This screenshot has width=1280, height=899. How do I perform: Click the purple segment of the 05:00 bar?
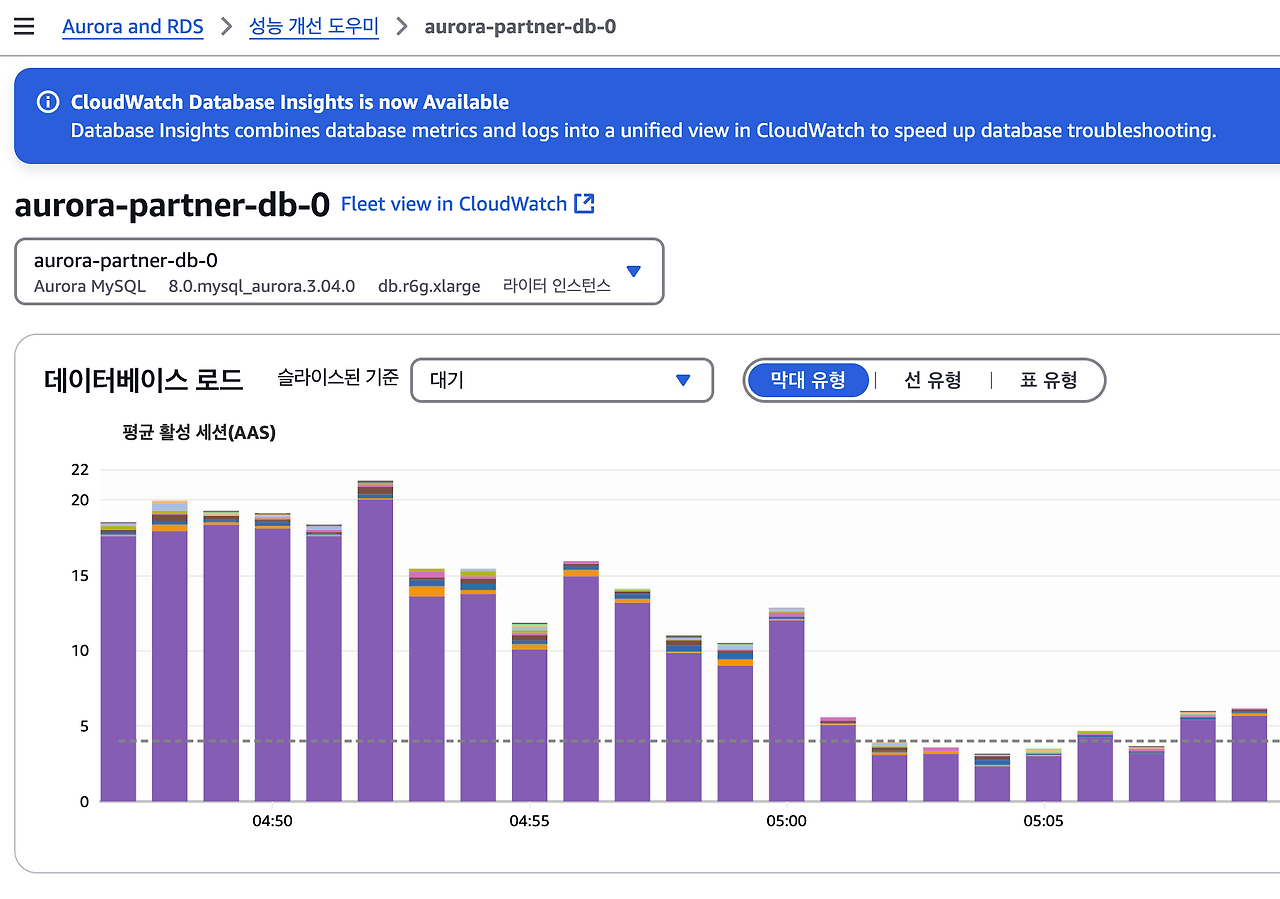(x=786, y=700)
